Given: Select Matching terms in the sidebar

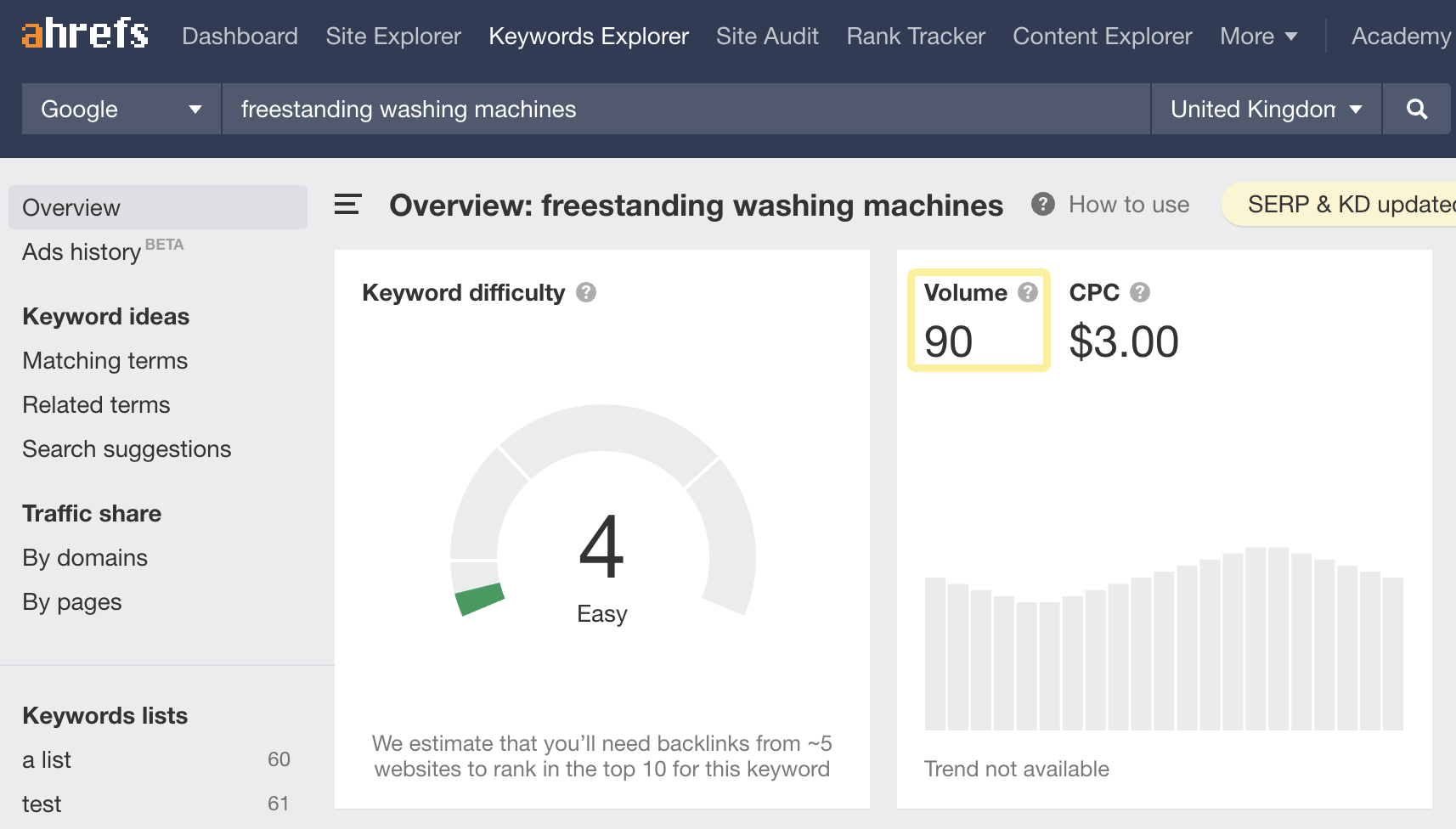Looking at the screenshot, I should tap(105, 361).
